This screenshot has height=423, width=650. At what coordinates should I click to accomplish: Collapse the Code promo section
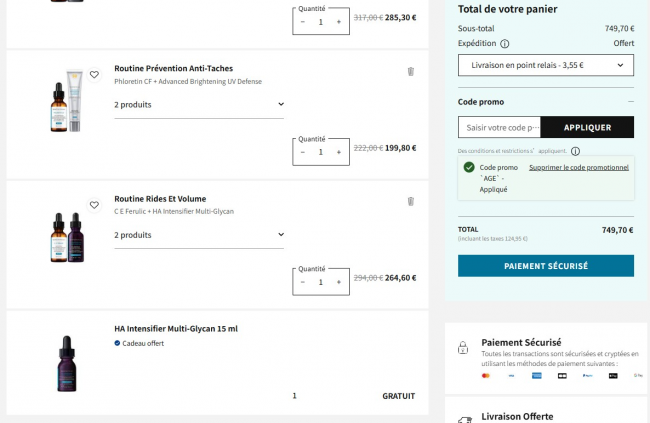(630, 101)
